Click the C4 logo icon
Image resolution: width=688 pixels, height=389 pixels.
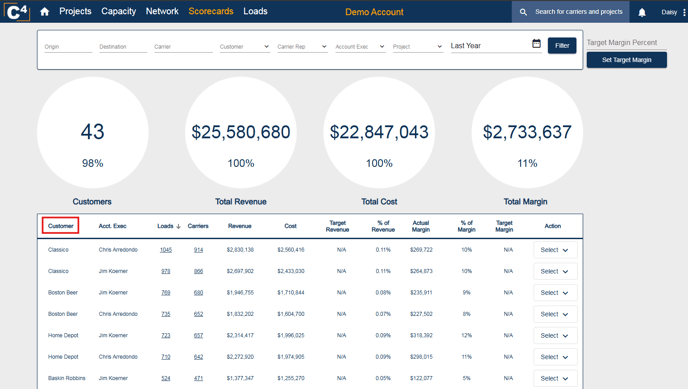17,11
